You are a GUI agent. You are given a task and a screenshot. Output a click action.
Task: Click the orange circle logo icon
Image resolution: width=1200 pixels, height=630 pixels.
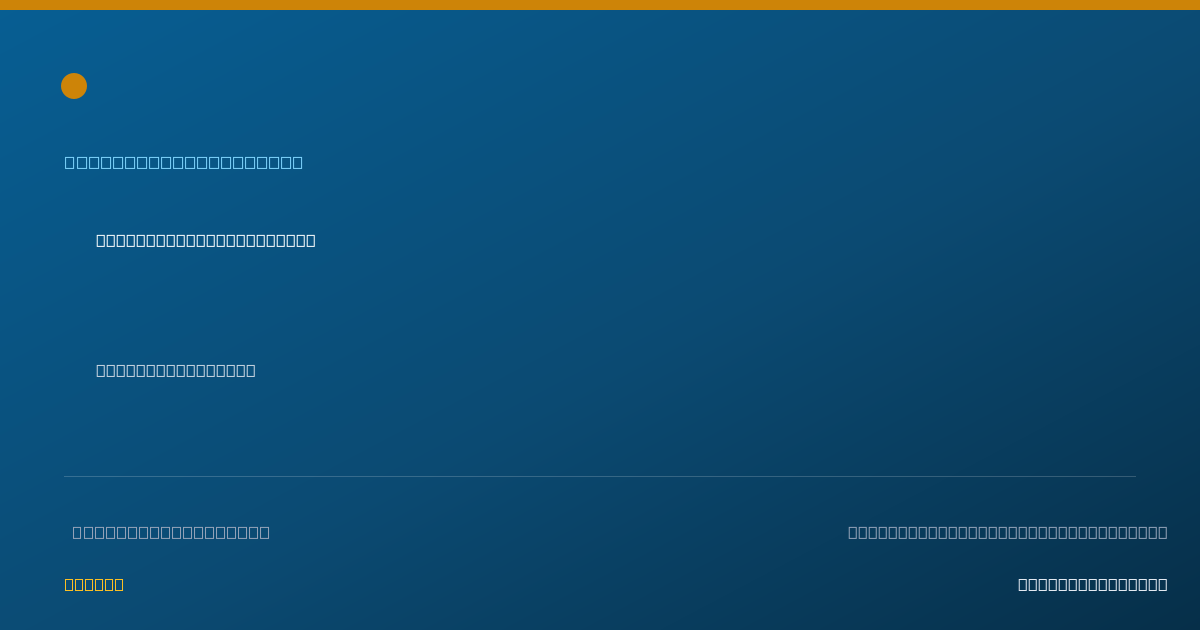click(x=74, y=86)
